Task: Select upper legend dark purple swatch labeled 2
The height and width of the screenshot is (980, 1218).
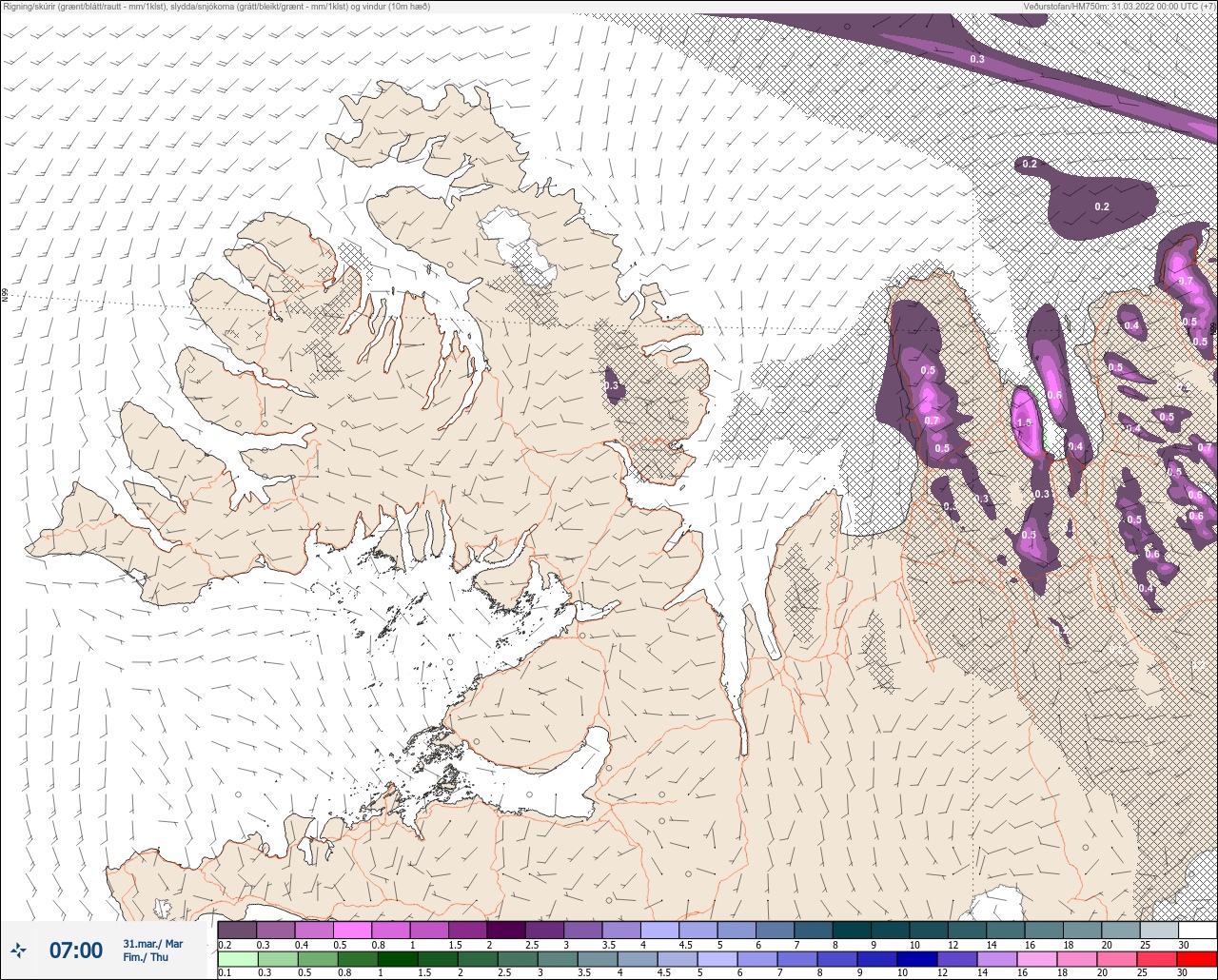Action: tap(506, 930)
